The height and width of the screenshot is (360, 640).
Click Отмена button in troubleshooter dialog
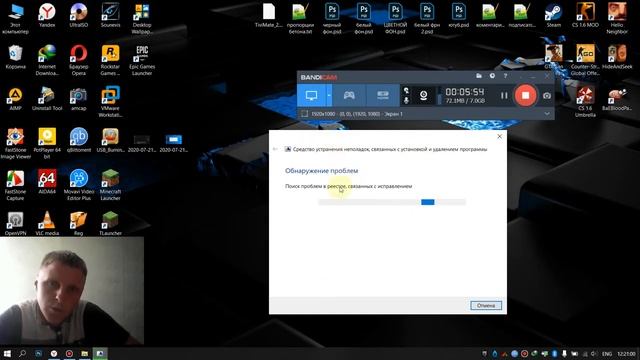486,305
